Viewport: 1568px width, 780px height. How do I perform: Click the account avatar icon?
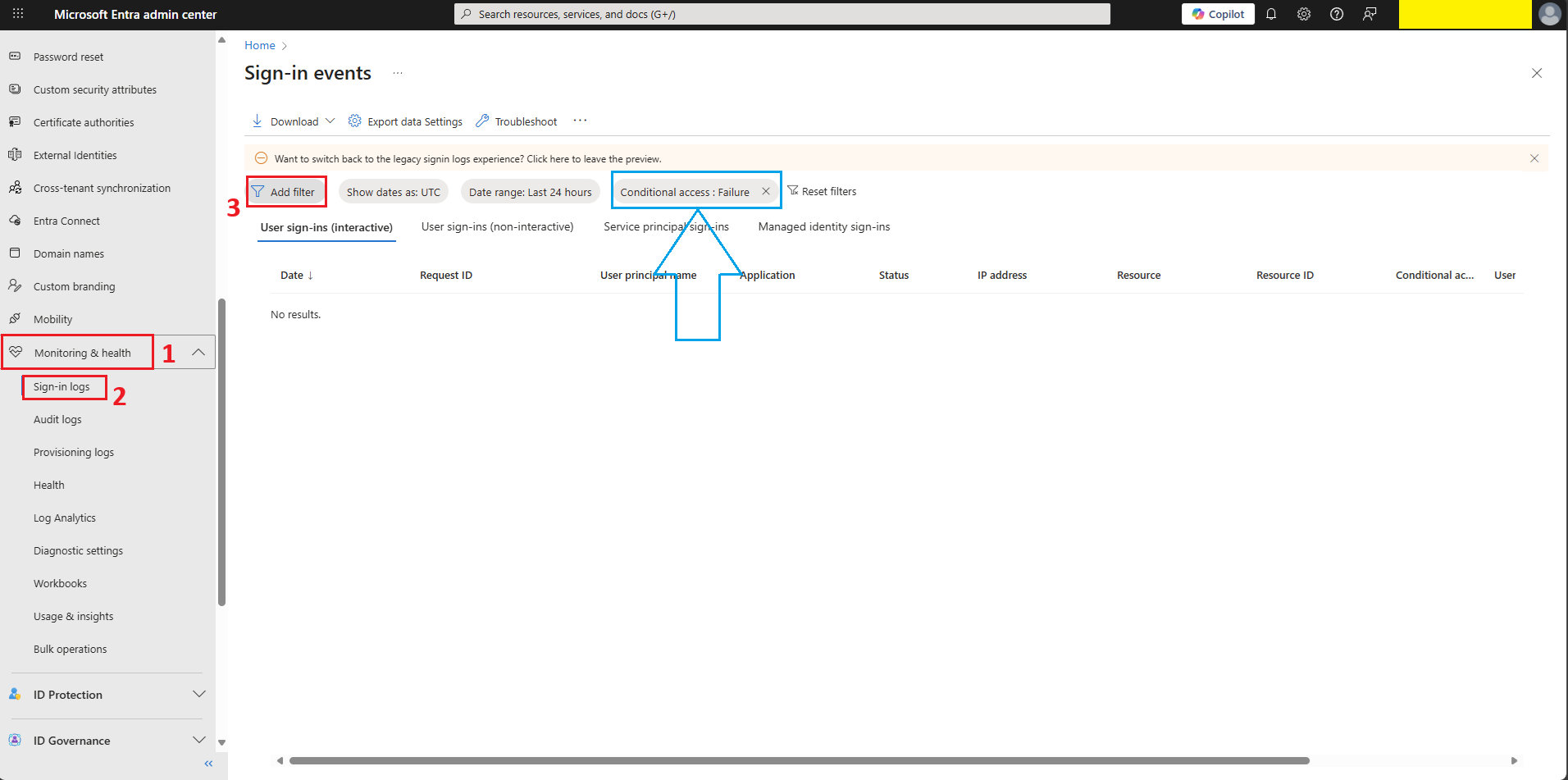pyautogui.click(x=1549, y=14)
